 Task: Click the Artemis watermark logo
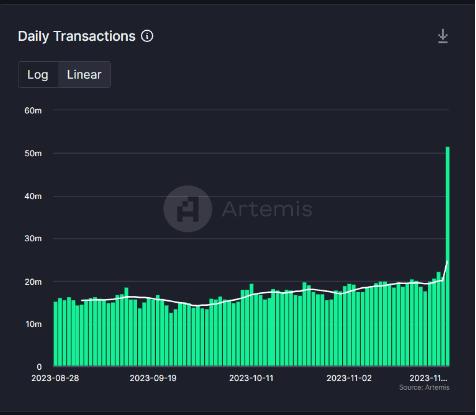[x=188, y=209]
